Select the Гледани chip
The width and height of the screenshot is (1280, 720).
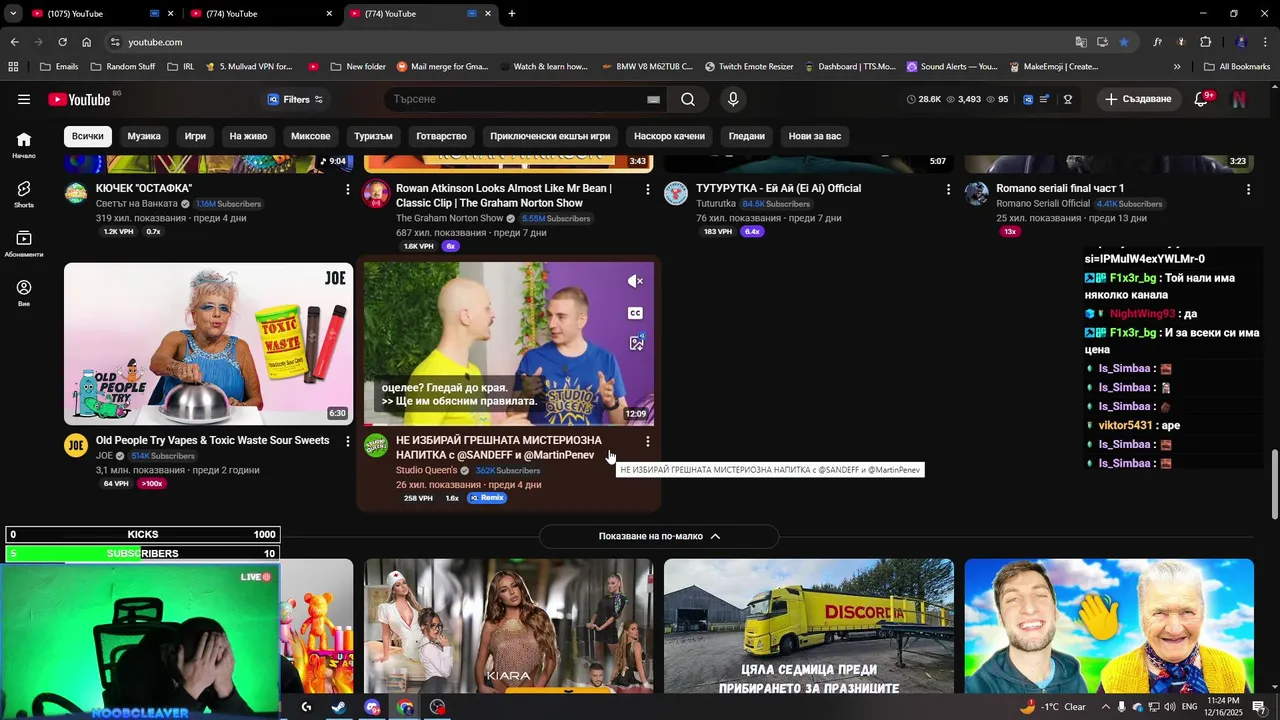coord(746,136)
